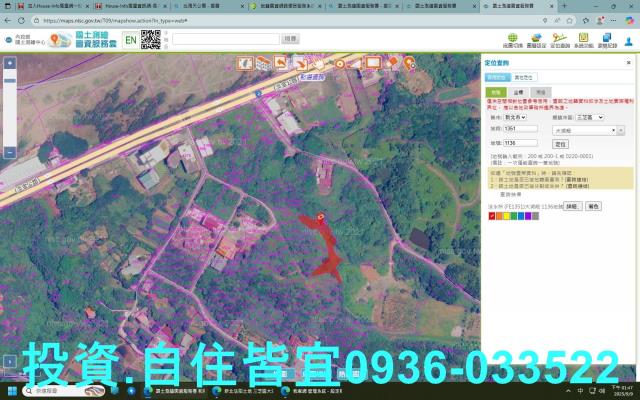Select the rectangle drawing tool on map toolbar

[x=372, y=63]
